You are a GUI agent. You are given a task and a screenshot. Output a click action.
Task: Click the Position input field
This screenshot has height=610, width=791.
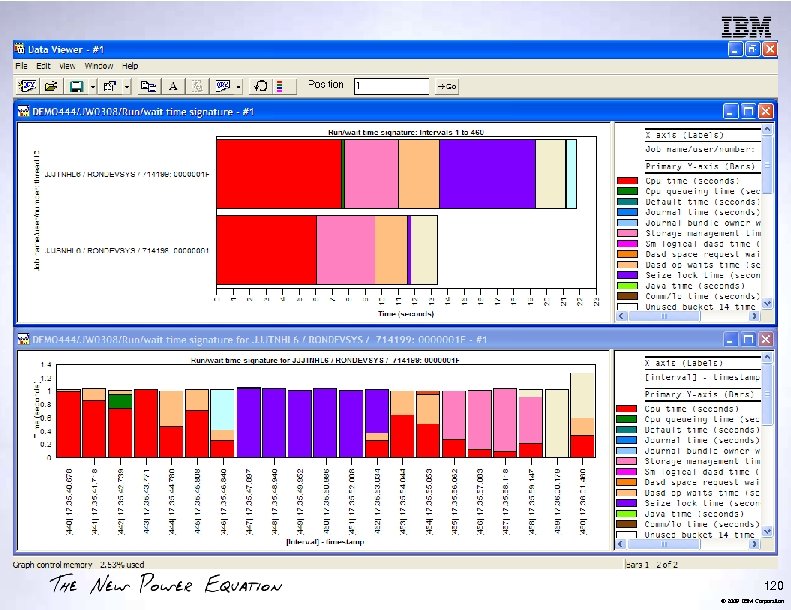point(391,86)
